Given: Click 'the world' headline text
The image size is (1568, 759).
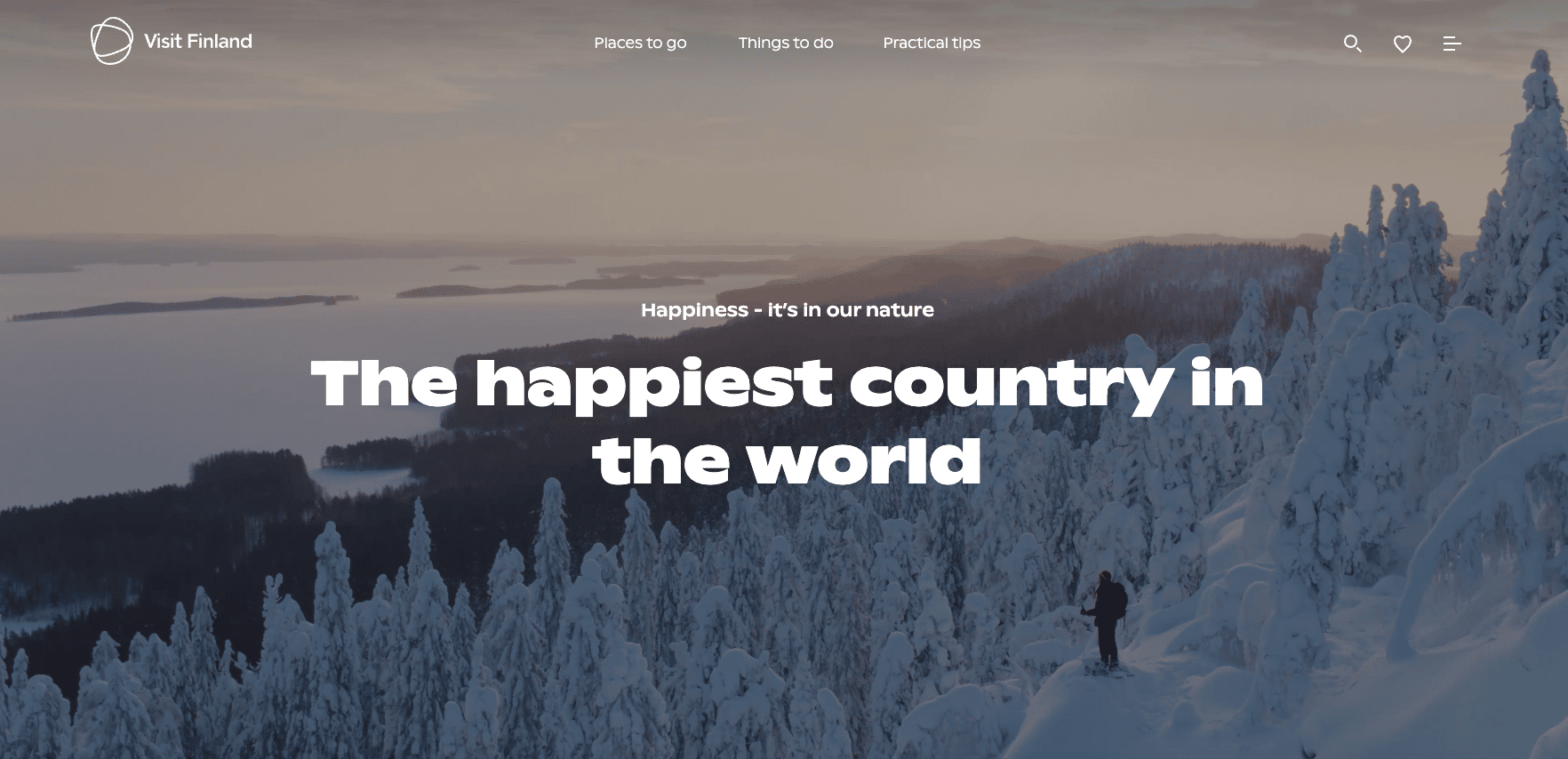Looking at the screenshot, I should point(788,460).
